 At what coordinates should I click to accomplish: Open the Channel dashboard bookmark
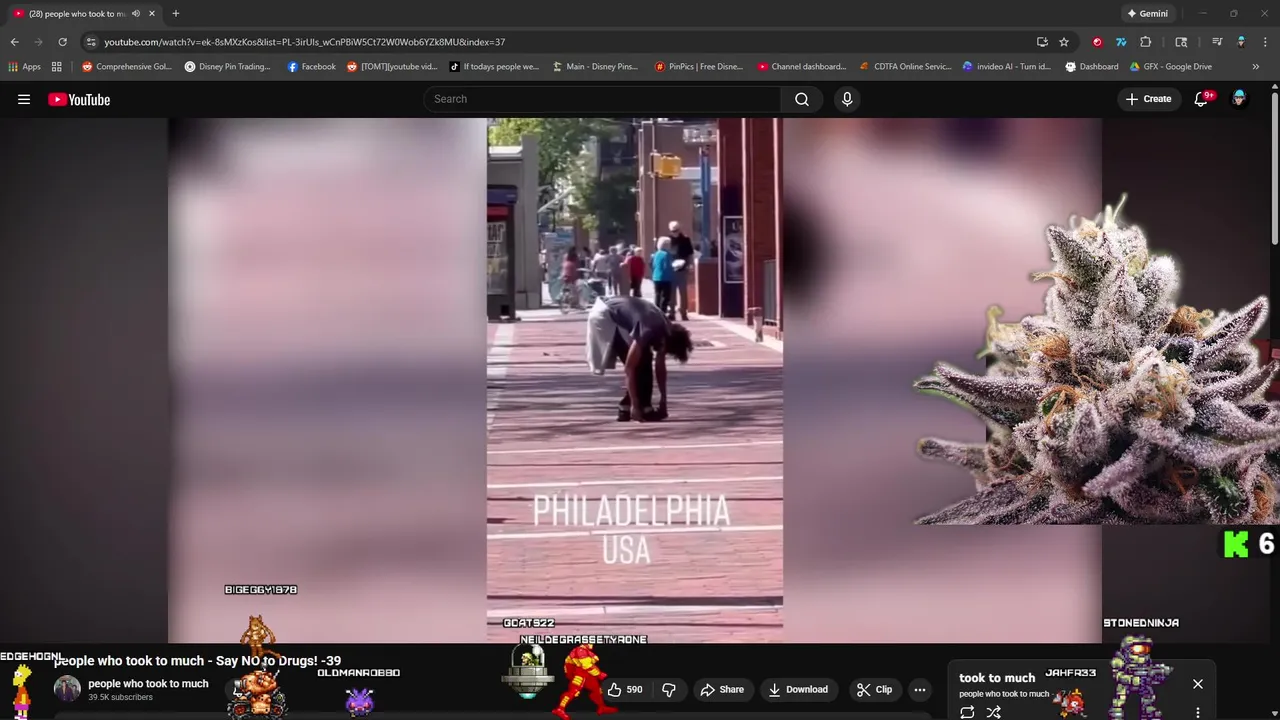(802, 67)
